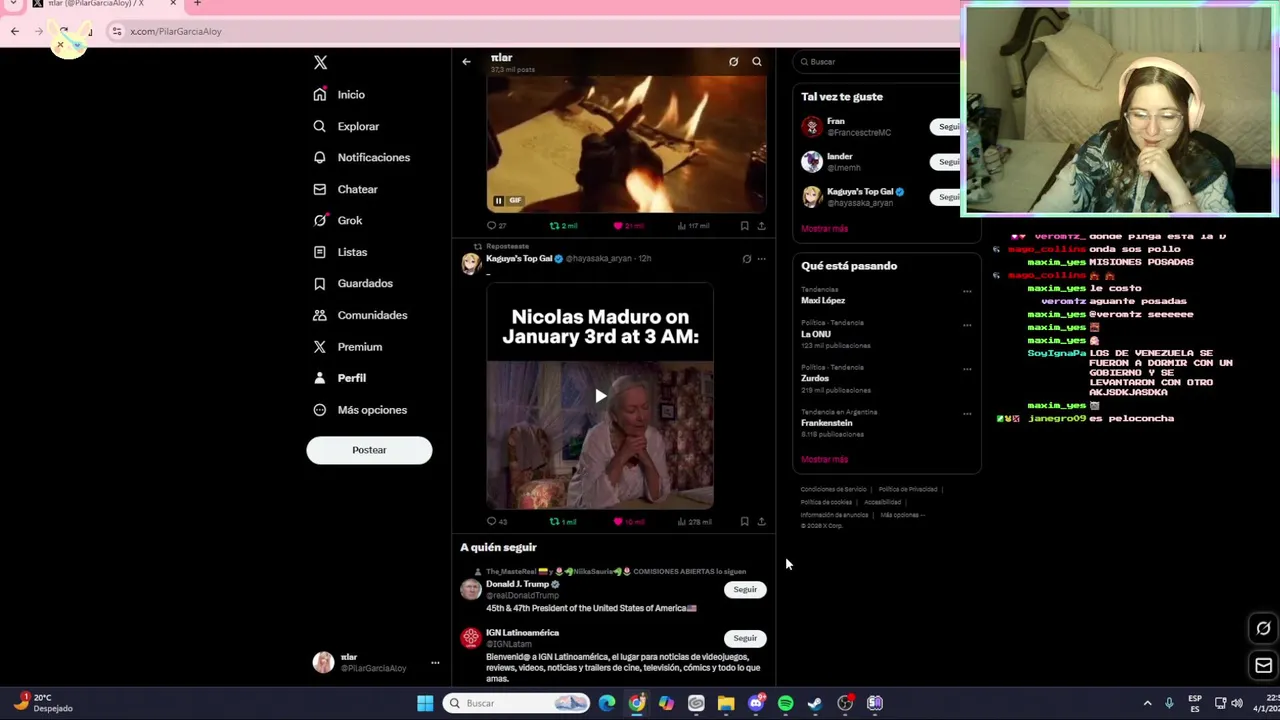Reply to the fire GIF post

[496, 226]
